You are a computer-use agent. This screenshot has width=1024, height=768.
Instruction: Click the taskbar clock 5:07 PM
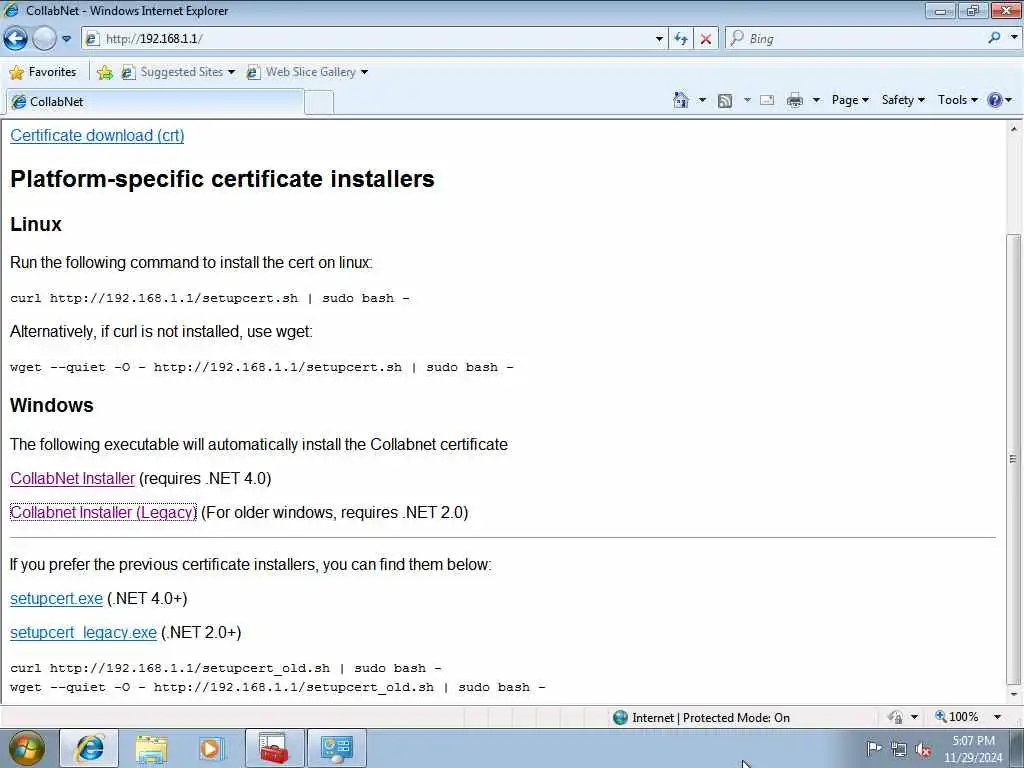click(x=973, y=748)
